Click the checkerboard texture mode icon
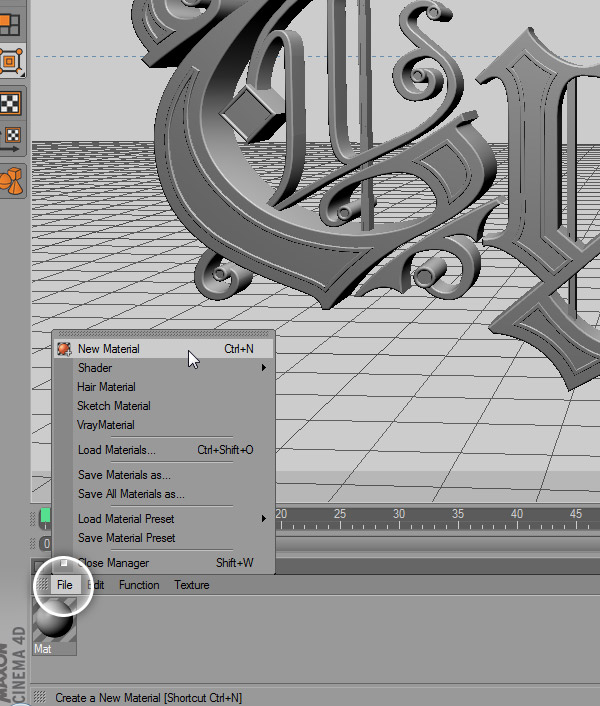The height and width of the screenshot is (706, 600). click(x=10, y=103)
